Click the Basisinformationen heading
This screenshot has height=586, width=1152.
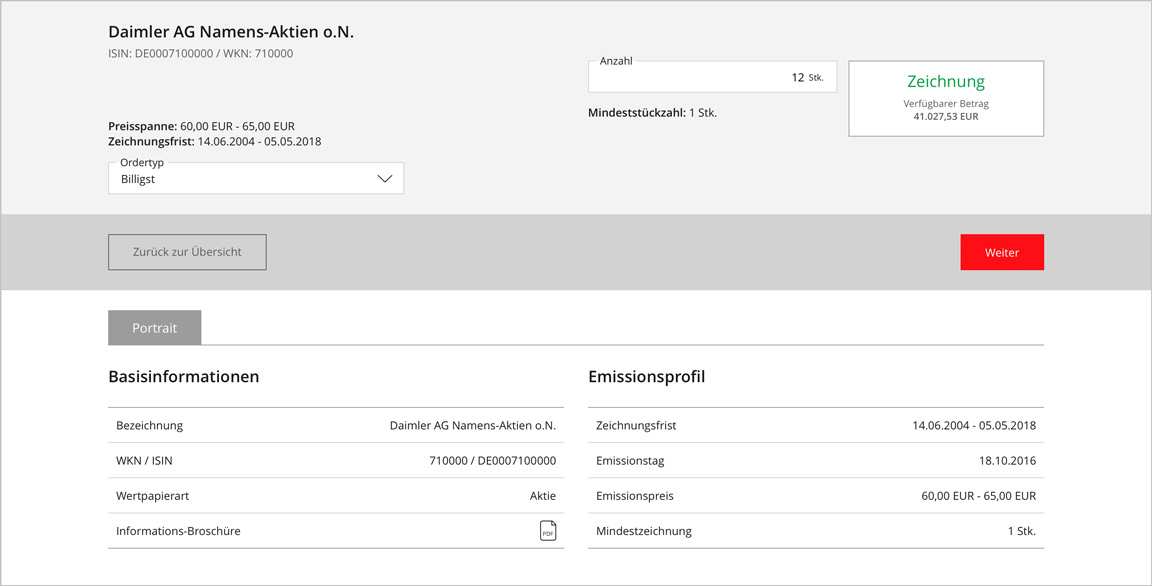184,377
